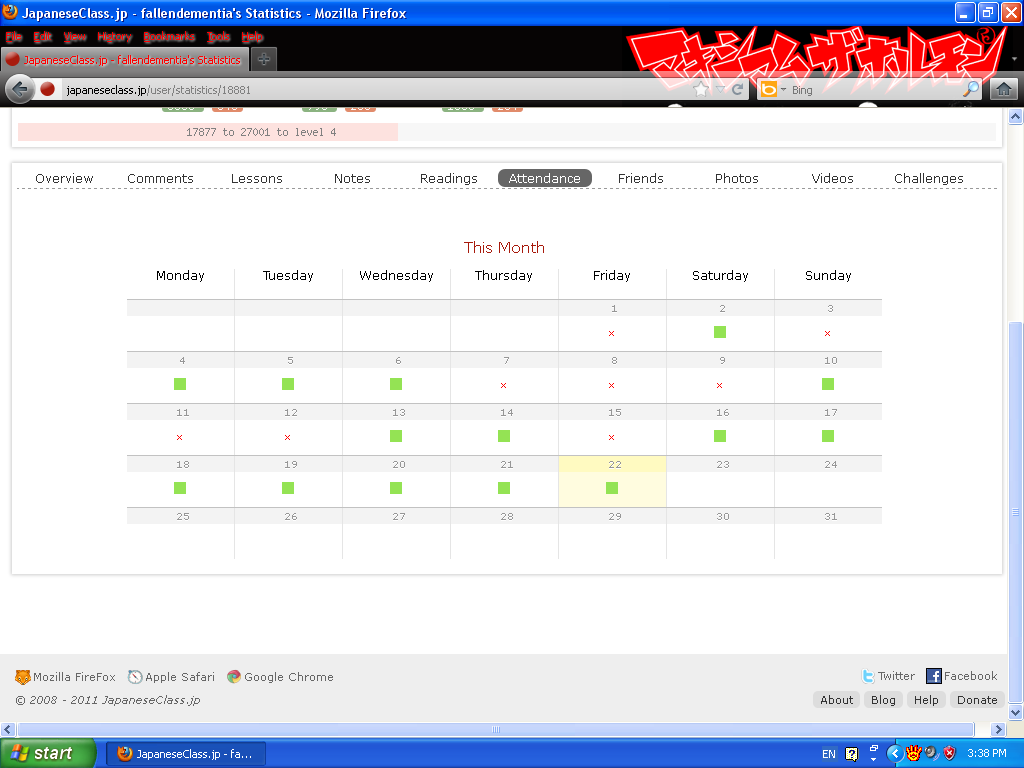Image resolution: width=1024 pixels, height=768 pixels.
Task: Show hidden system tray icons
Action: [x=895, y=753]
